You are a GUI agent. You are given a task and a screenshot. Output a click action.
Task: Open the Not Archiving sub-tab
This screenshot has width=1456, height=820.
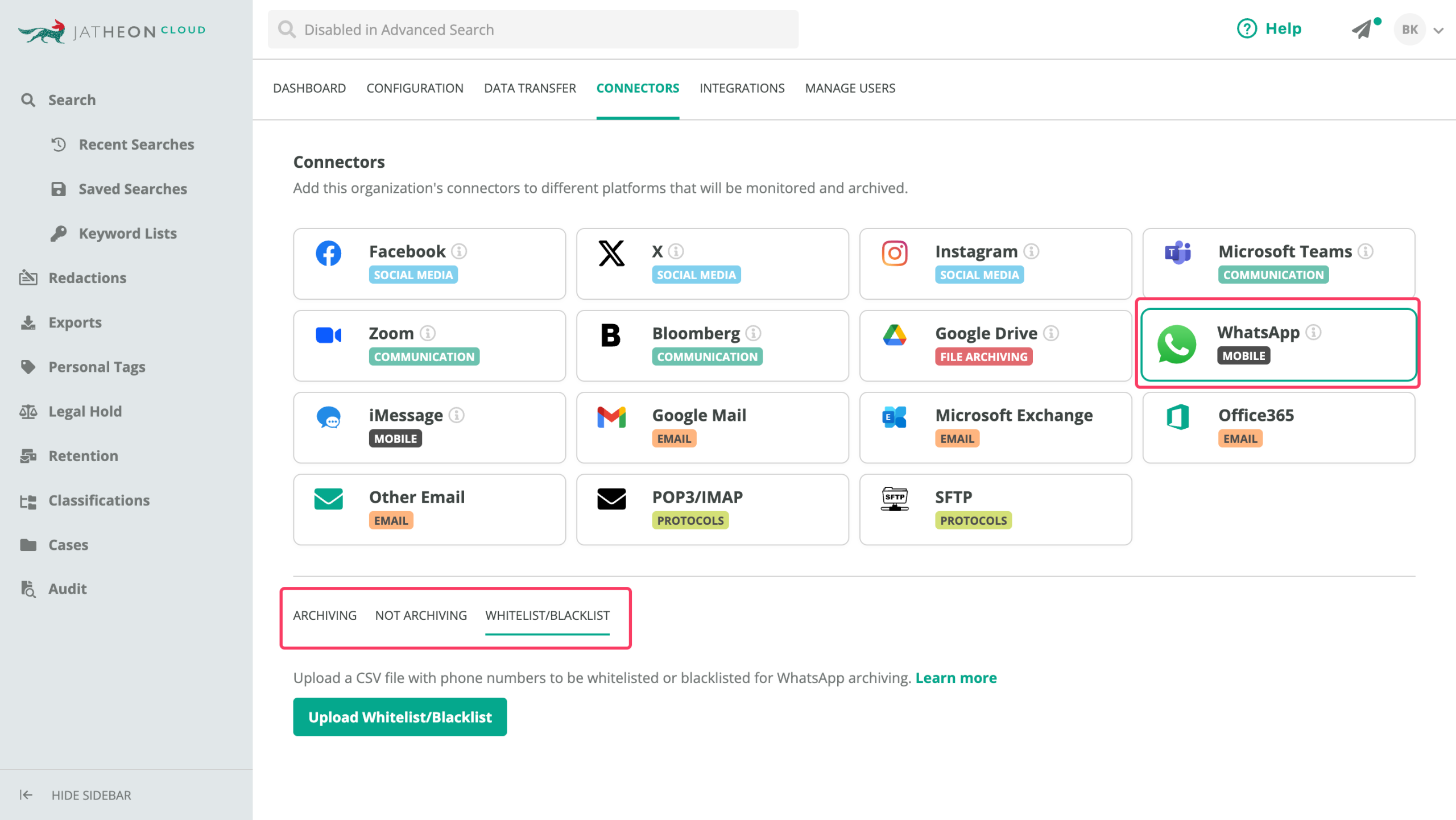click(x=421, y=615)
